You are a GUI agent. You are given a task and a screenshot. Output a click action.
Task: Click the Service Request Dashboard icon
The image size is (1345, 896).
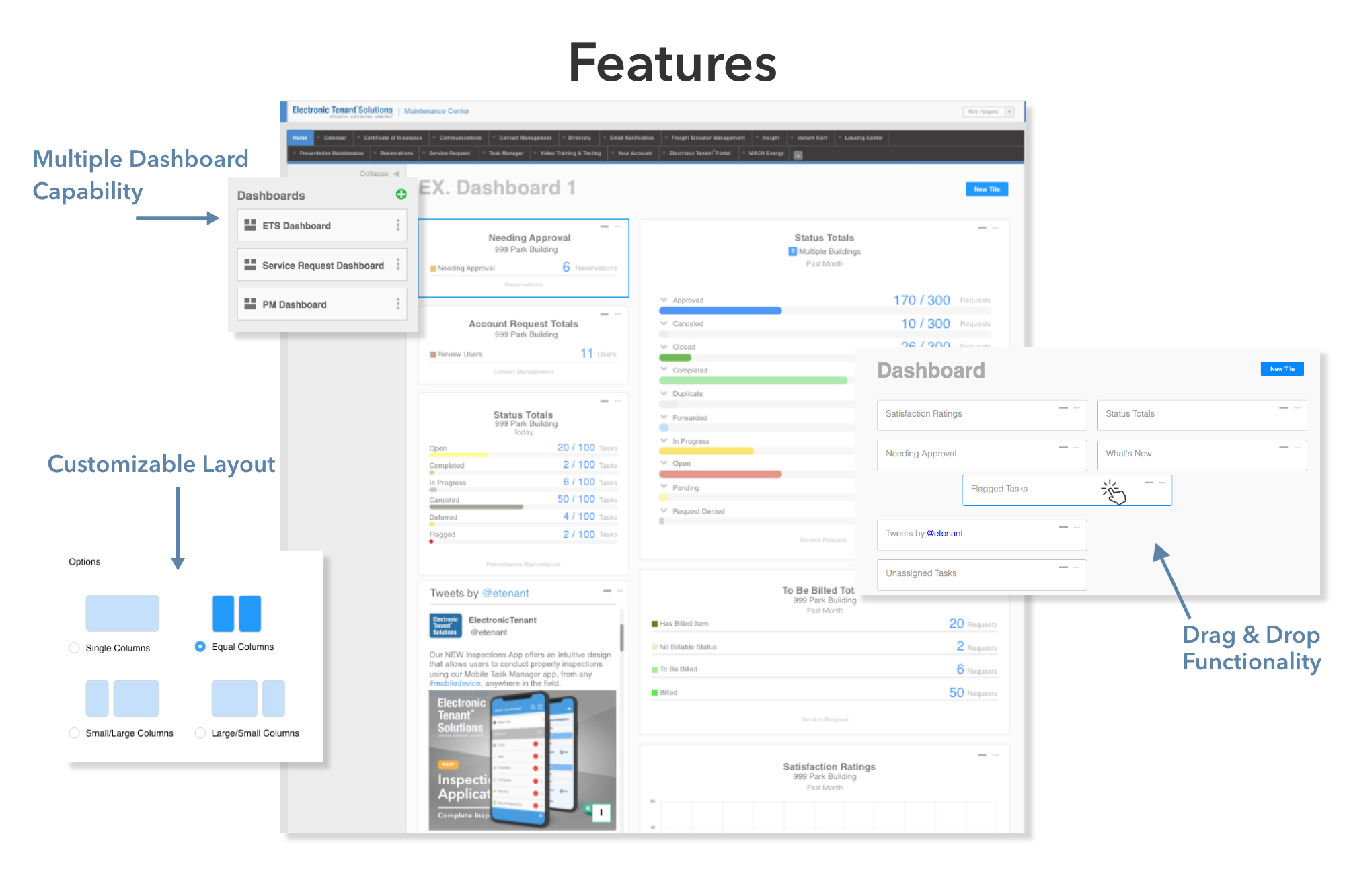tap(249, 264)
